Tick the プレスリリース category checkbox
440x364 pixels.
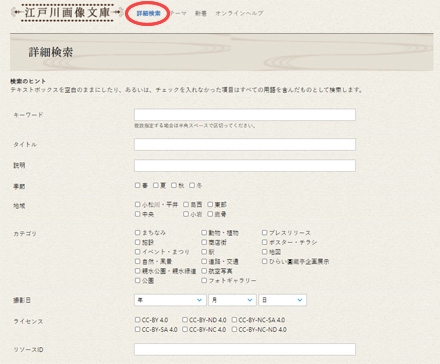(264, 232)
